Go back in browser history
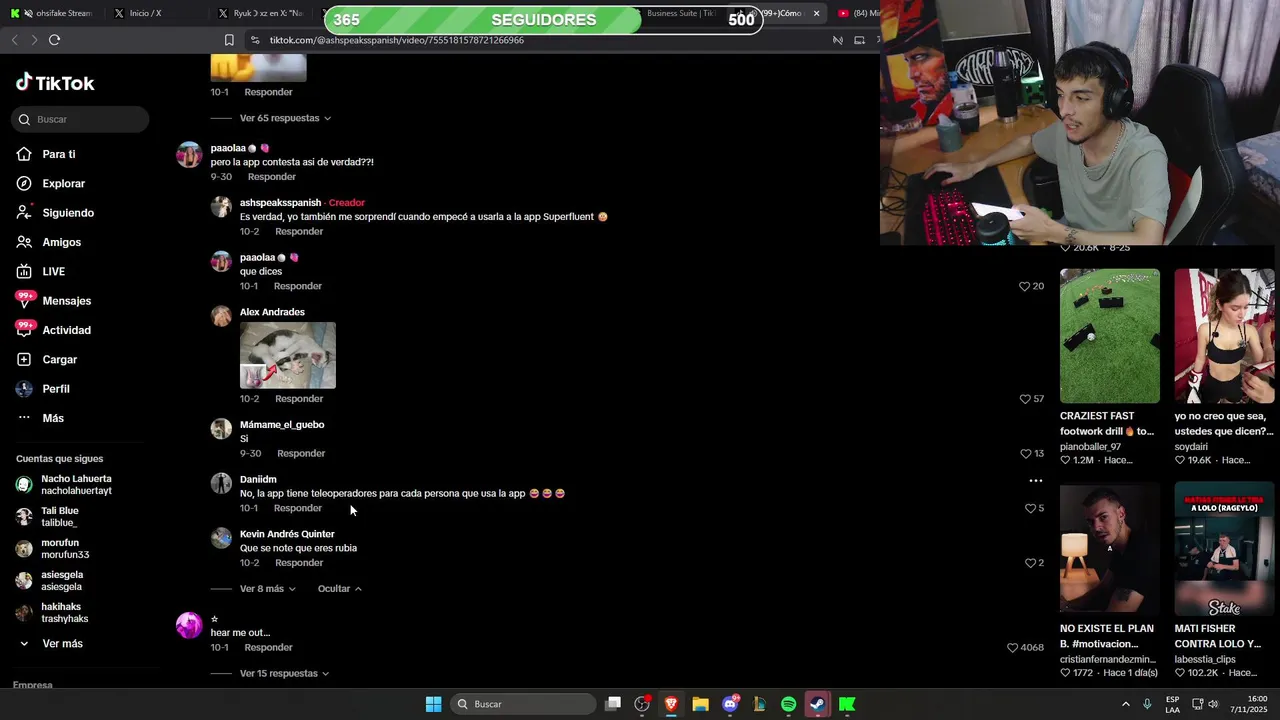 tap(14, 40)
